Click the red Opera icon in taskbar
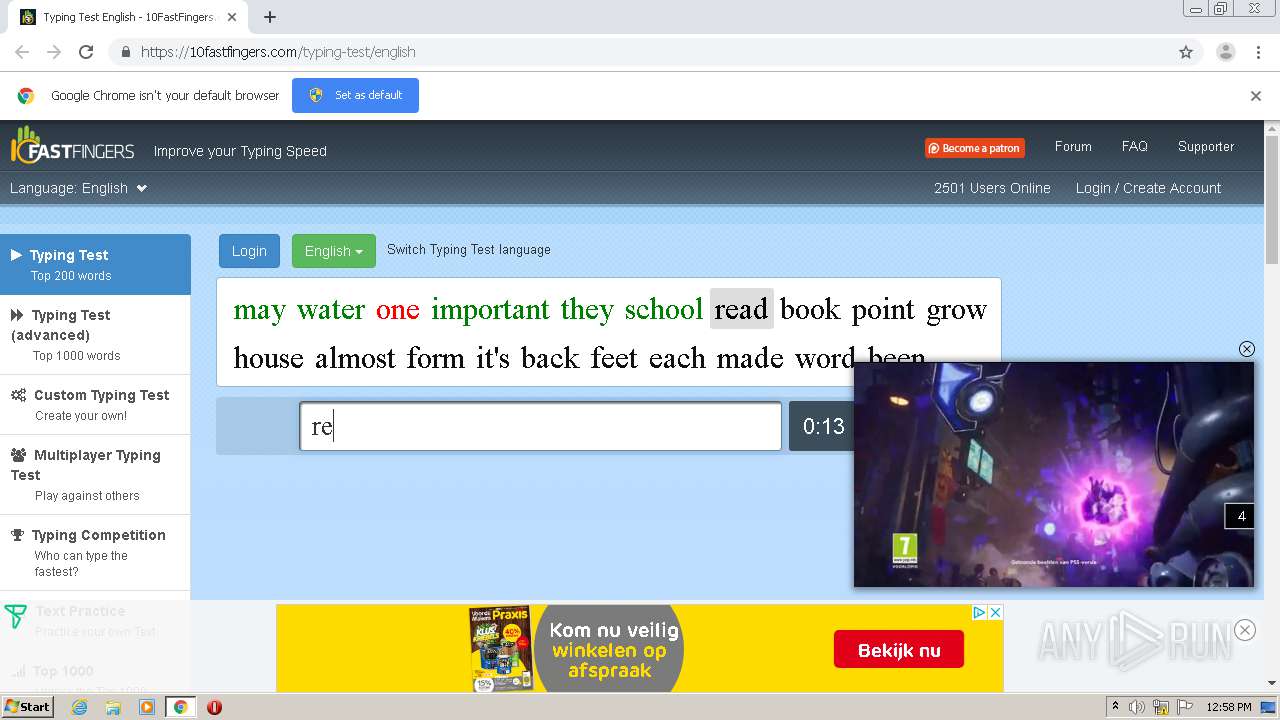1280x720 pixels. tap(214, 707)
